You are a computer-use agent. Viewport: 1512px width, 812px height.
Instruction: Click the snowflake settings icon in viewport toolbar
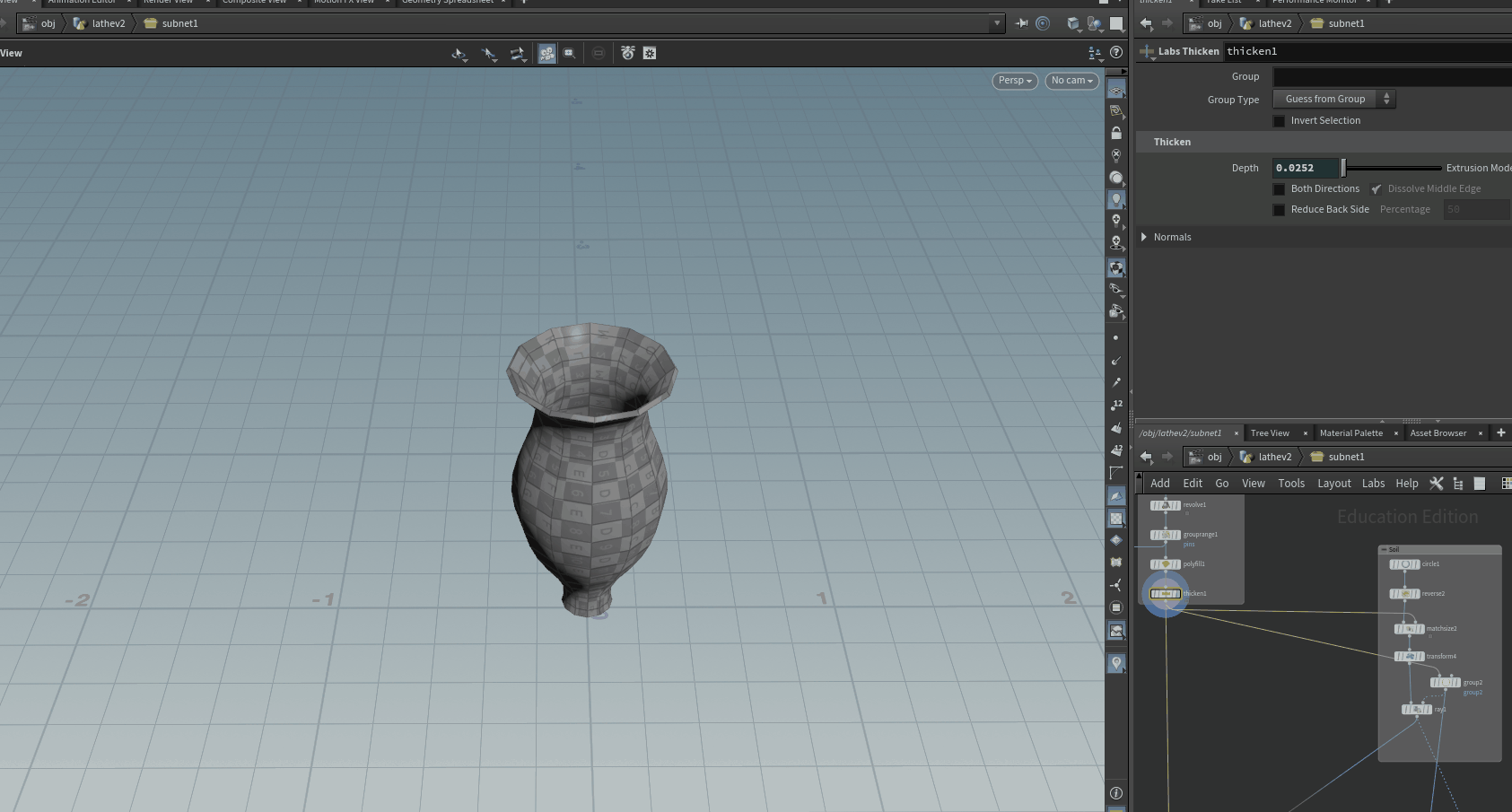click(x=650, y=54)
